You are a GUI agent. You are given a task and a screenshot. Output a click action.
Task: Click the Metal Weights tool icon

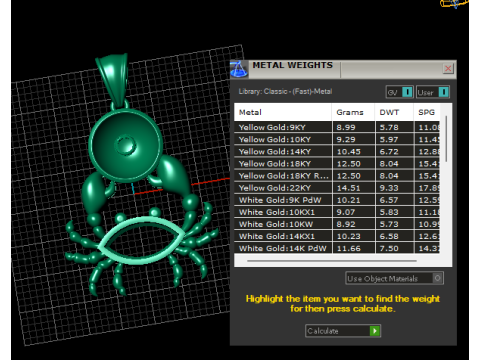tap(239, 69)
